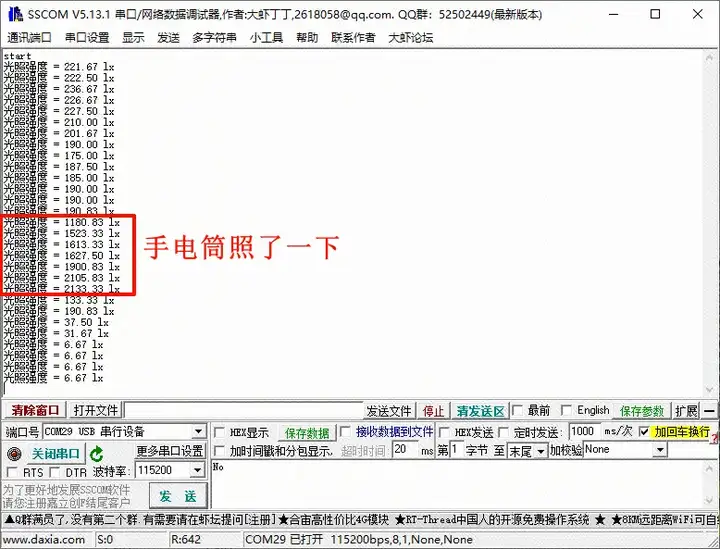Click the 光照强度 = 37.50 lx line
Image resolution: width=720 pixels, height=549 pixels.
pos(56,323)
